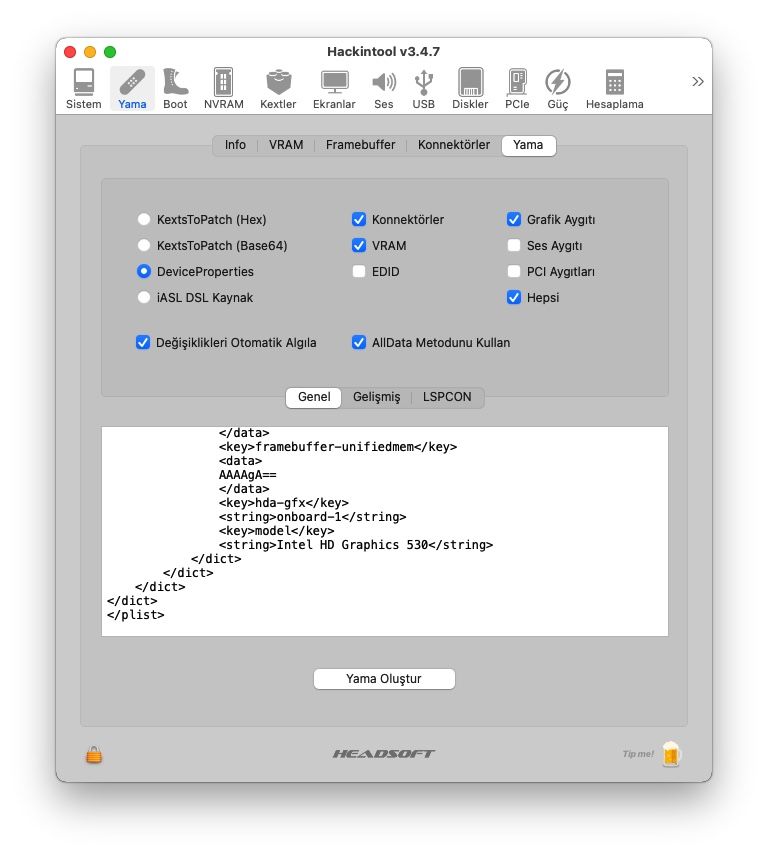768x856 pixels.
Task: Open the Sistem toolbar section
Action: click(84, 88)
